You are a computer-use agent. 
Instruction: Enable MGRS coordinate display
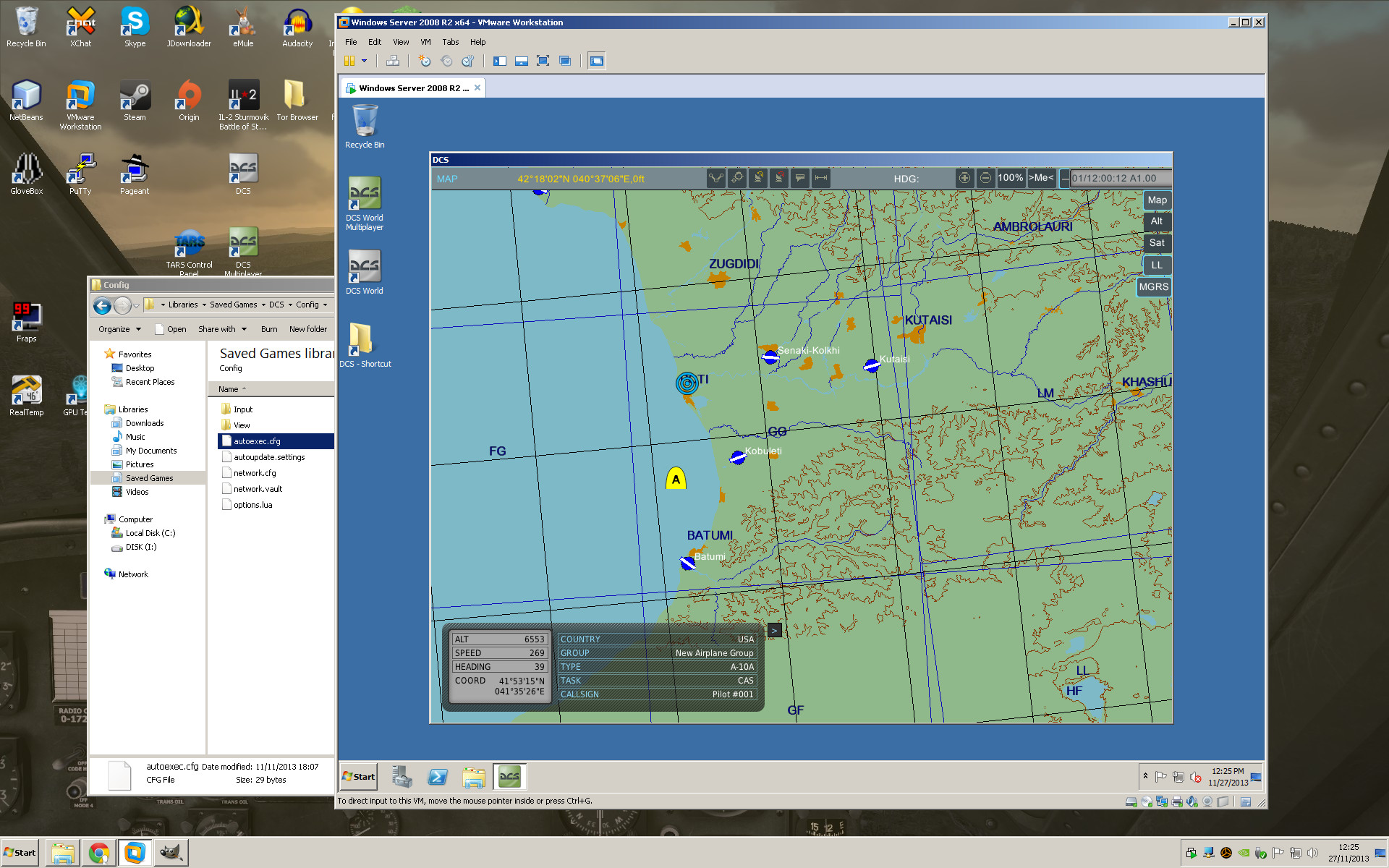(x=1154, y=287)
